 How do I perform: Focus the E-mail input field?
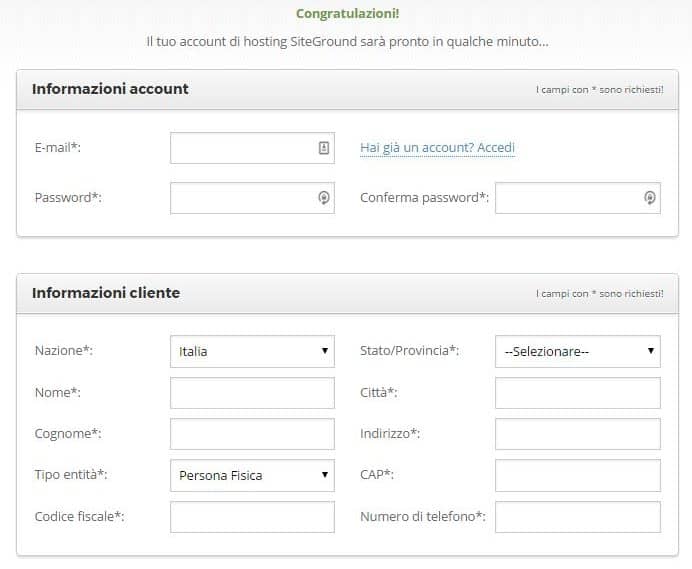[x=252, y=148]
